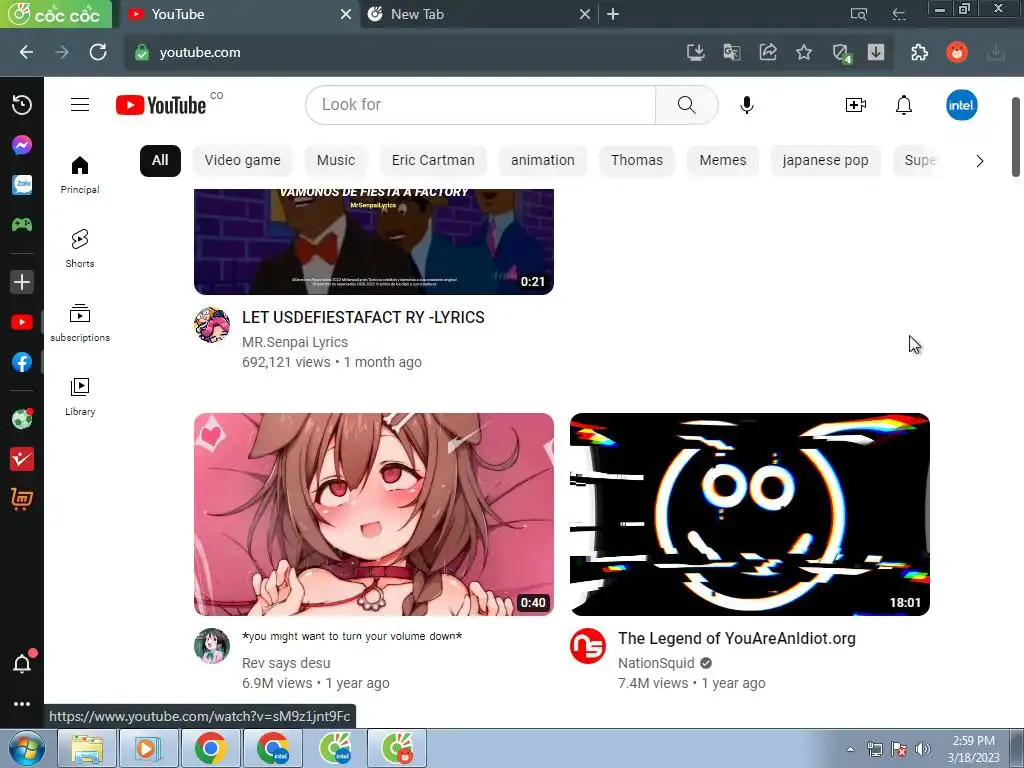The image size is (1024, 768).
Task: Open Windows Explorer from taskbar
Action: tap(86, 748)
